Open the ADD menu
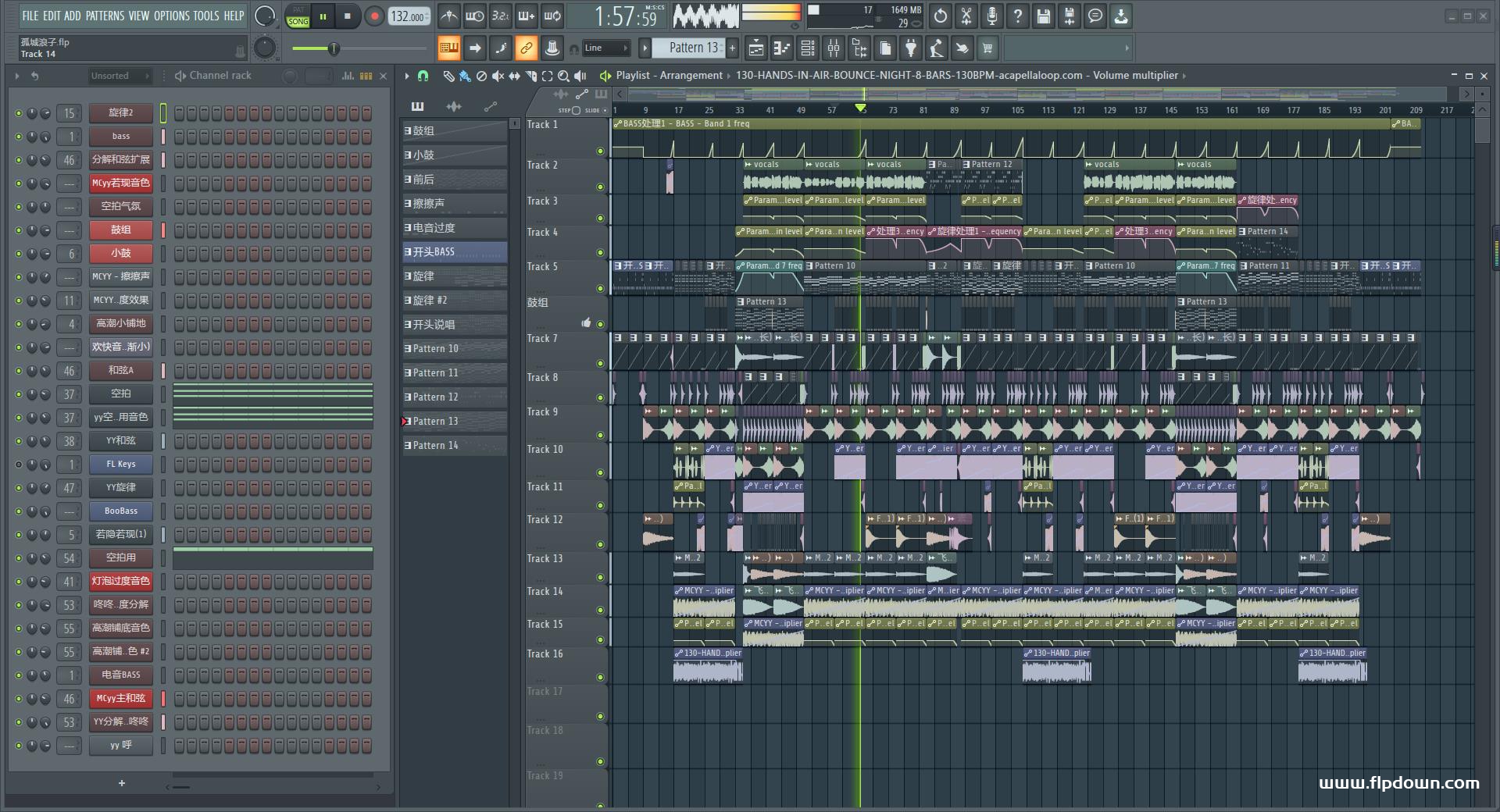Image resolution: width=1500 pixels, height=812 pixels. point(73,16)
